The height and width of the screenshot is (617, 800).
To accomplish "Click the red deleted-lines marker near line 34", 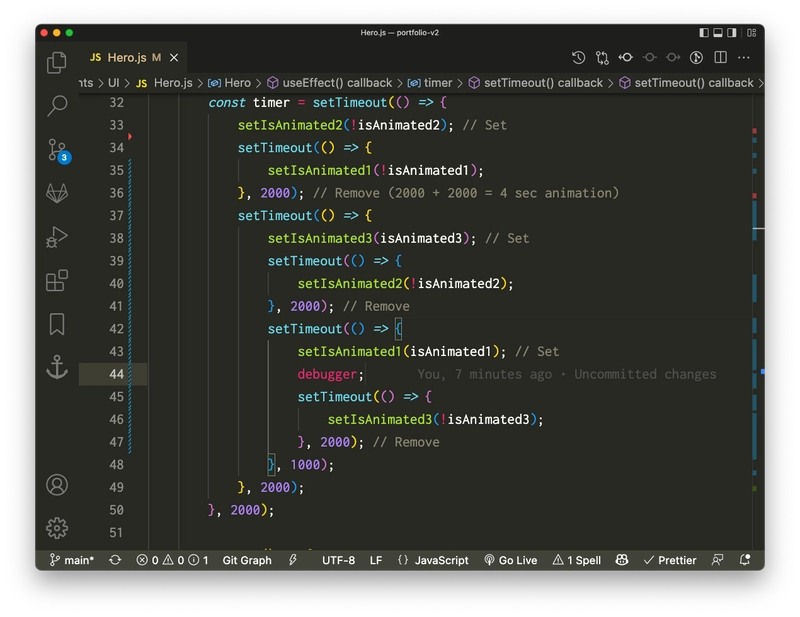I will coord(130,136).
